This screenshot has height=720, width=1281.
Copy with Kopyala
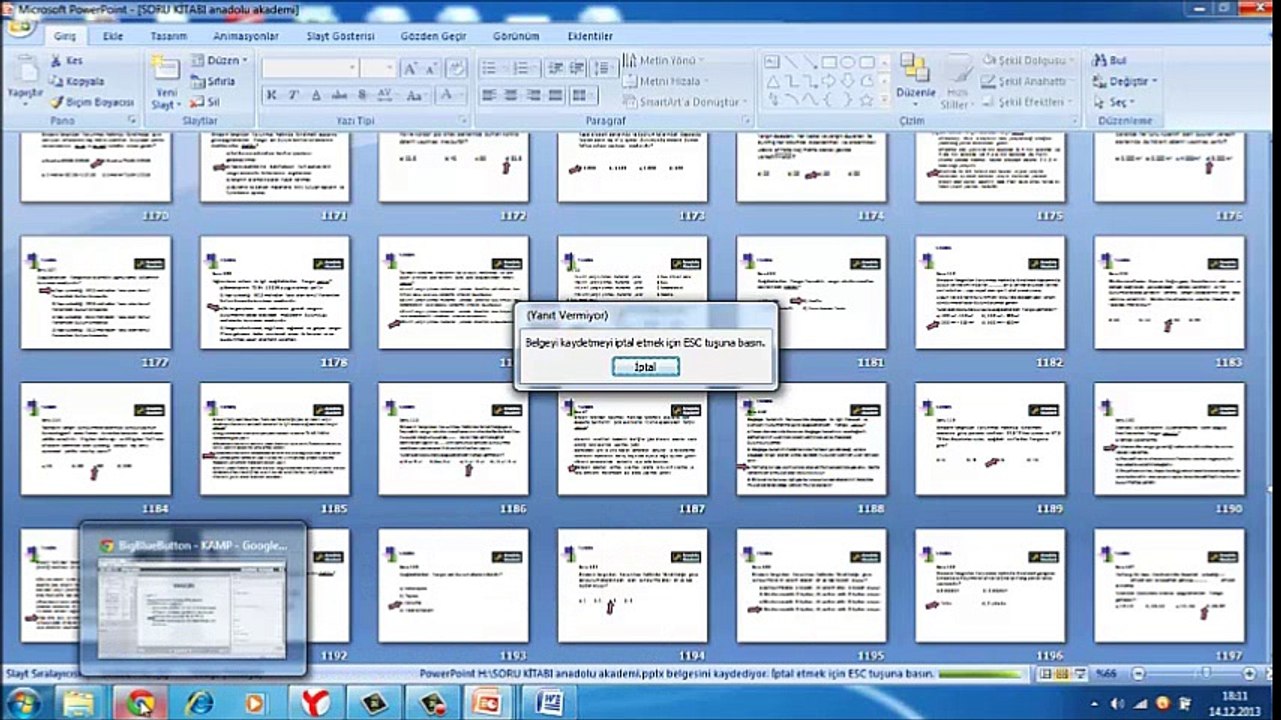77,81
